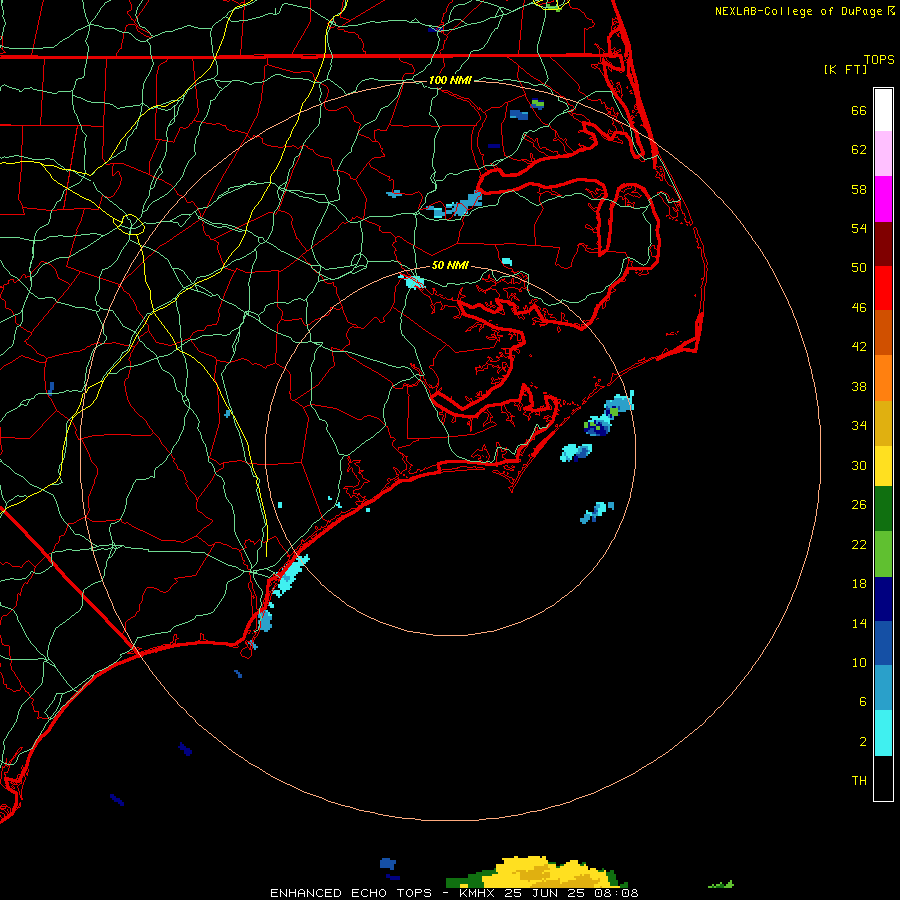The width and height of the screenshot is (900, 900).
Task: Click the 2 legend value
Action: pos(863,742)
